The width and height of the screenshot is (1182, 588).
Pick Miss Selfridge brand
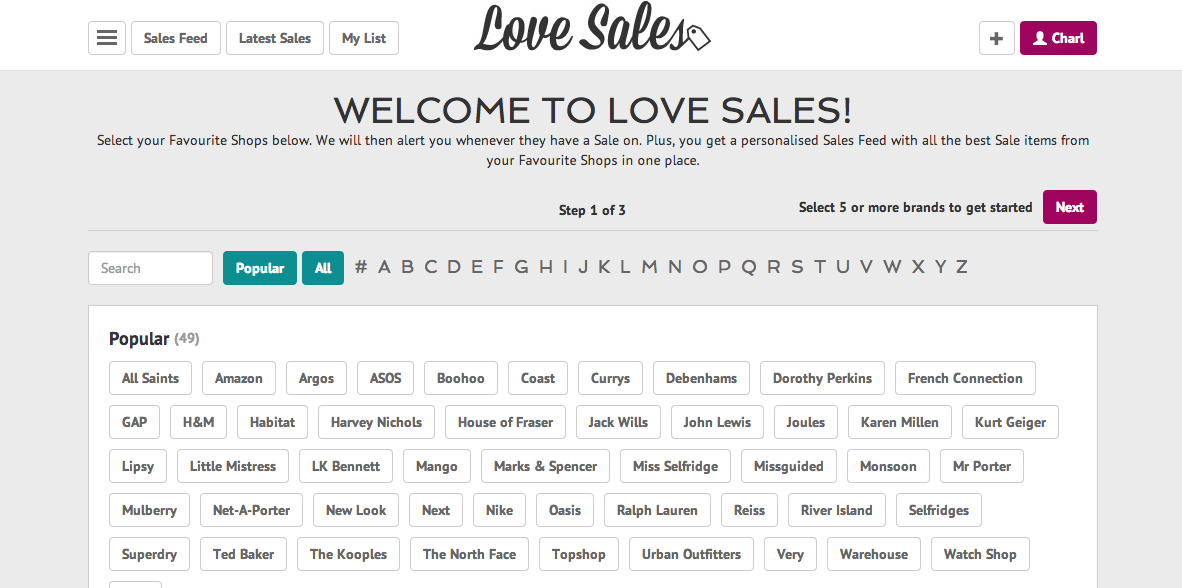pos(675,466)
